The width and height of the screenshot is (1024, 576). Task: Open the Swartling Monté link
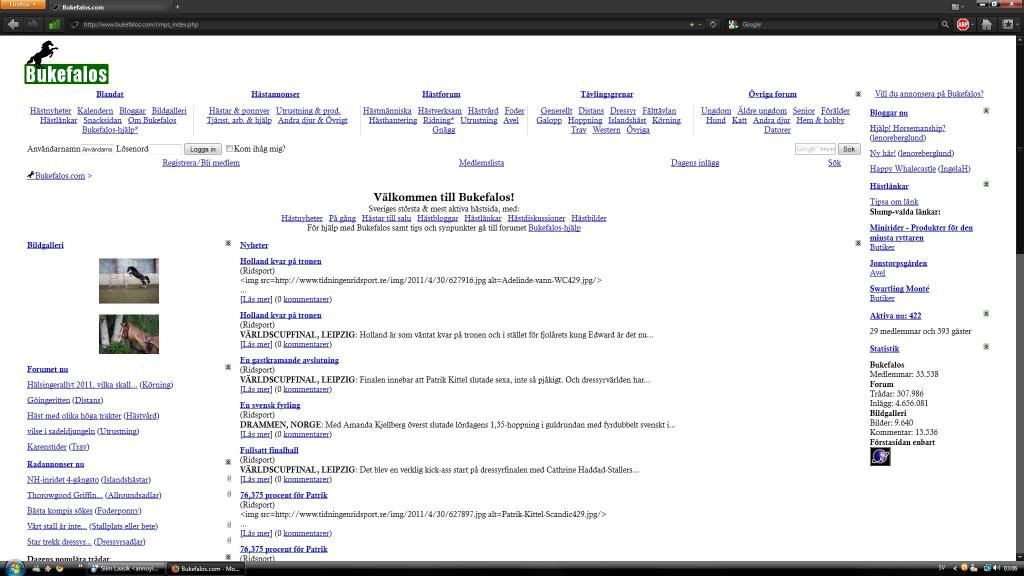[x=899, y=289]
